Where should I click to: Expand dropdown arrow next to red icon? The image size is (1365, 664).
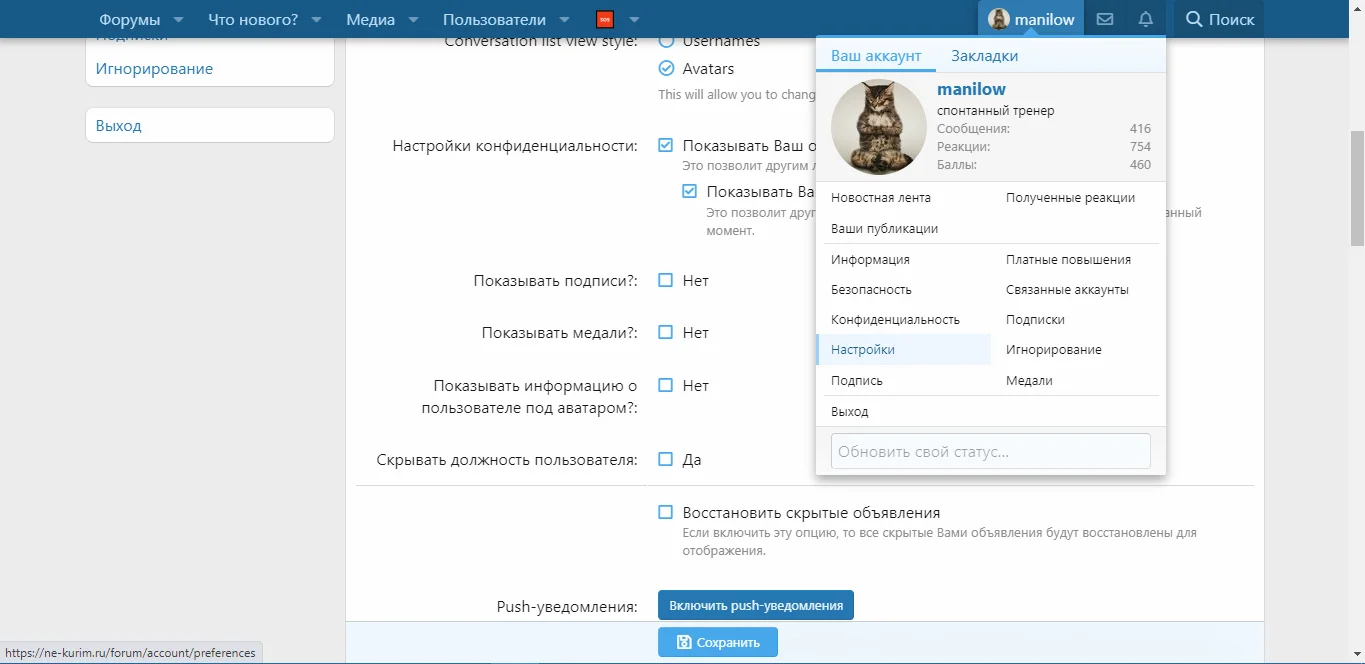pyautogui.click(x=634, y=19)
